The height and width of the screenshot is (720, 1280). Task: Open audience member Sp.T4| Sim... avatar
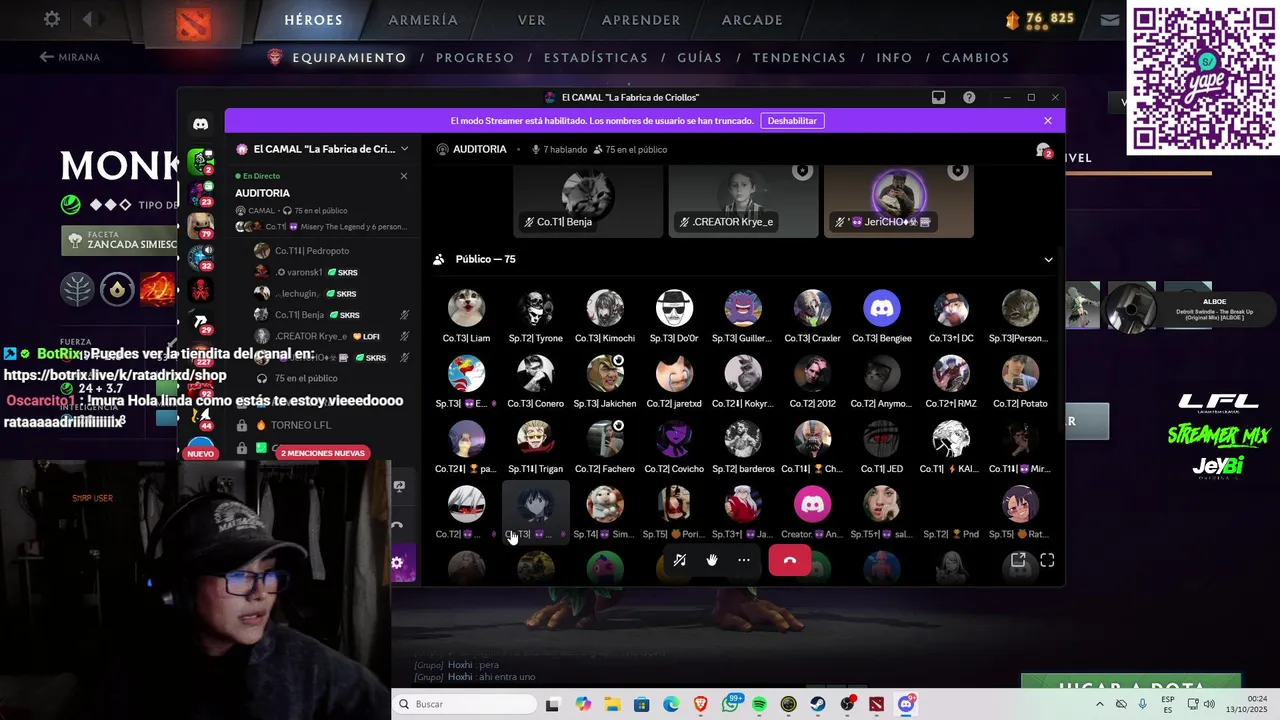(604, 504)
